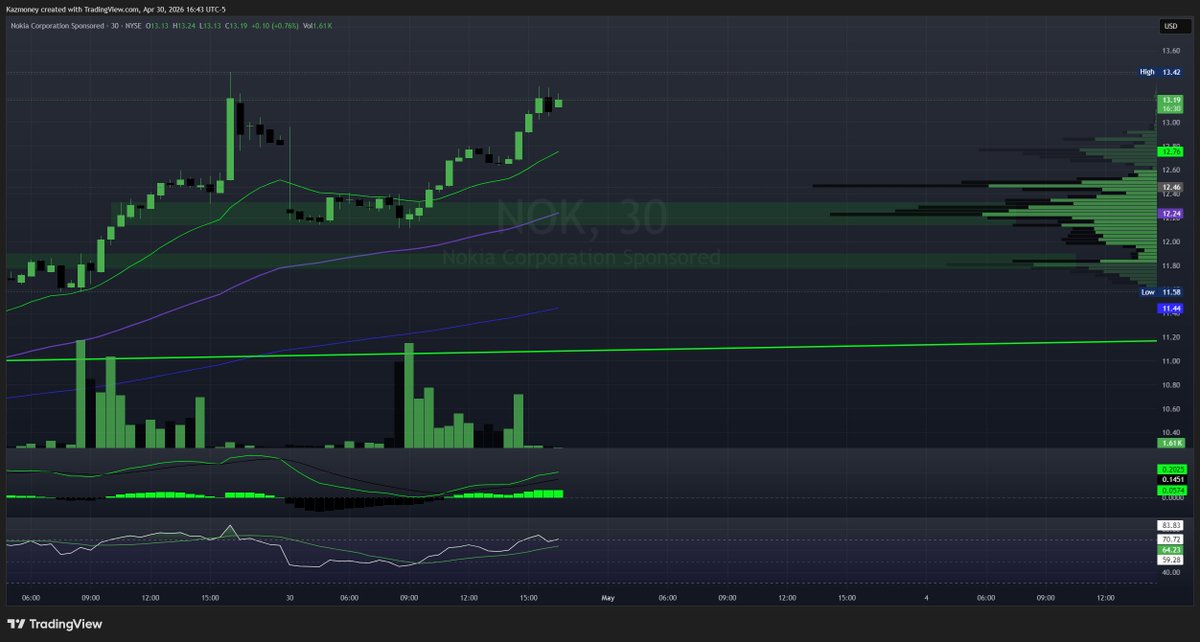
Task: Click the 64.23 RSI average label
Action: pos(1171,550)
